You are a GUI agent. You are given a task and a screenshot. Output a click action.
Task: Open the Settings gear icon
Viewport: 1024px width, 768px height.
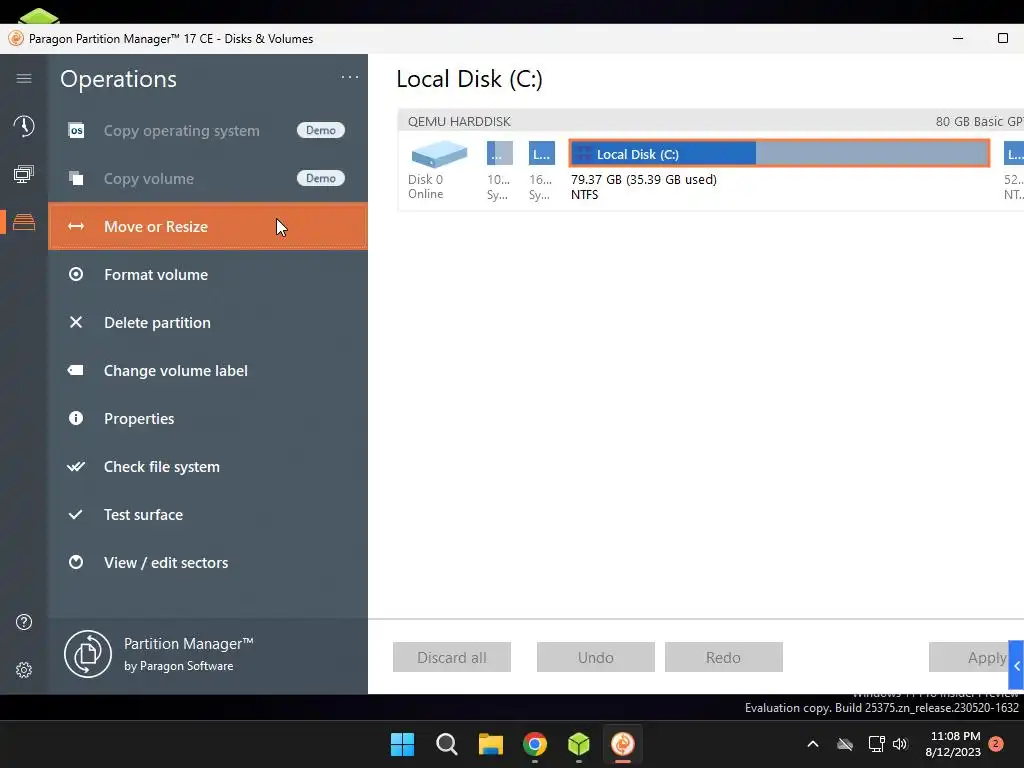coord(24,670)
